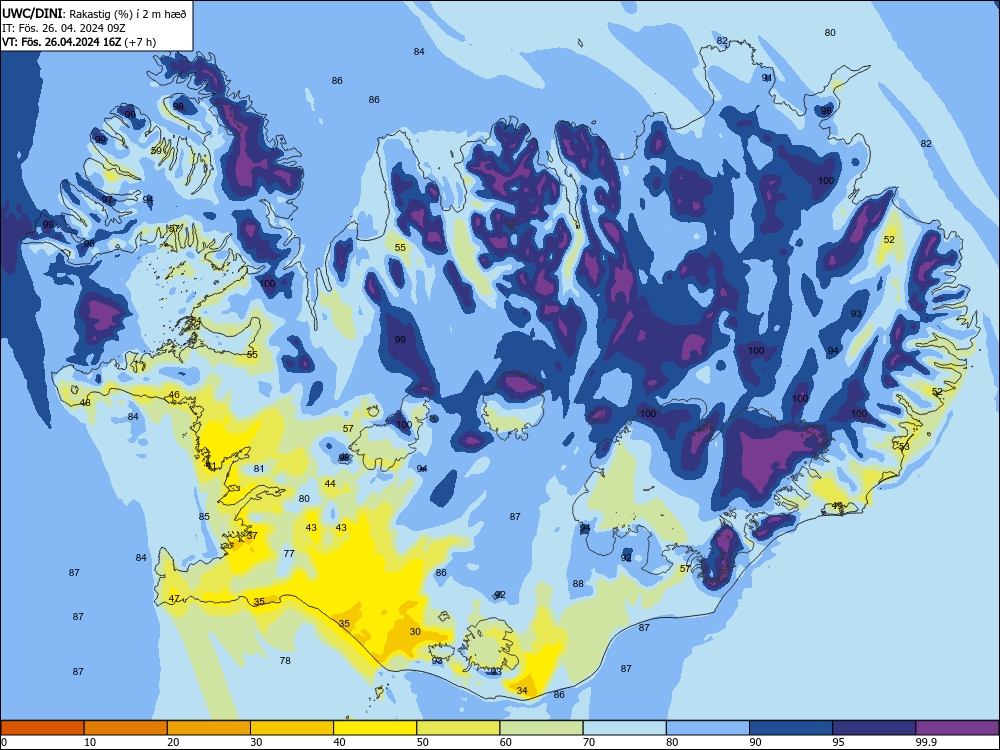Click the humidity value '59' on the map
The image size is (1000, 750).
pyautogui.click(x=156, y=151)
